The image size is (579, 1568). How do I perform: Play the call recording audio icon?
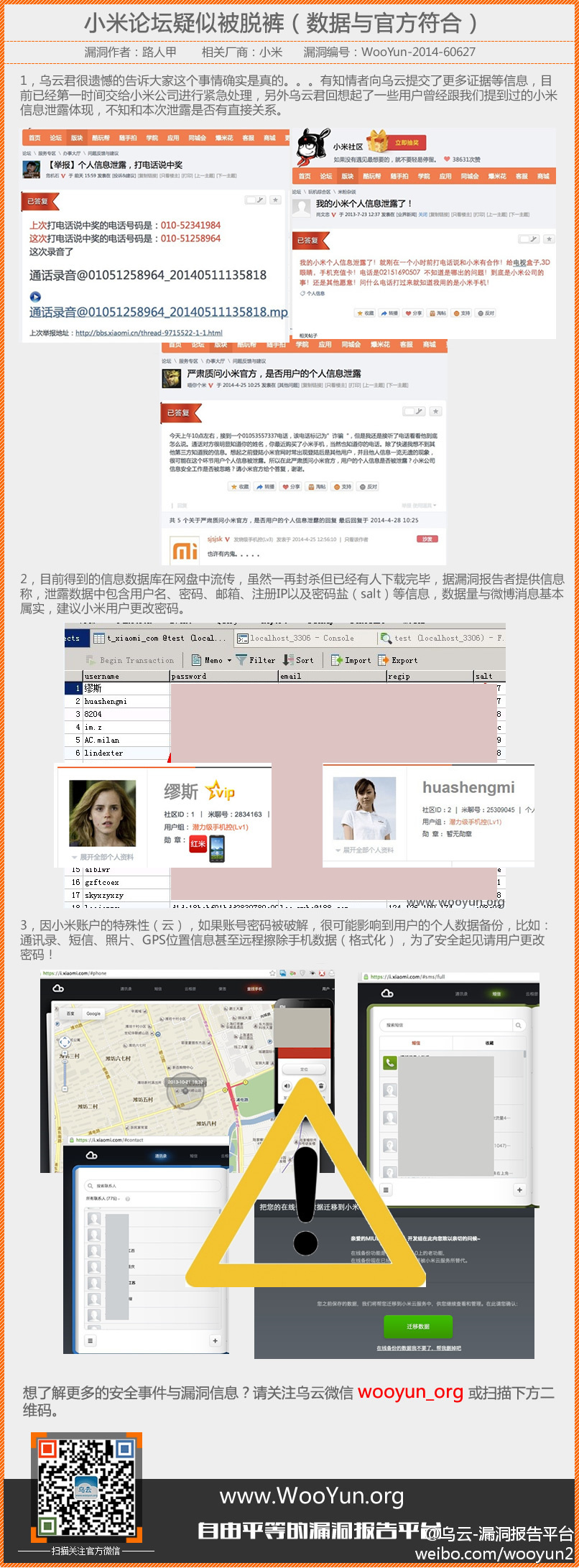[35, 297]
